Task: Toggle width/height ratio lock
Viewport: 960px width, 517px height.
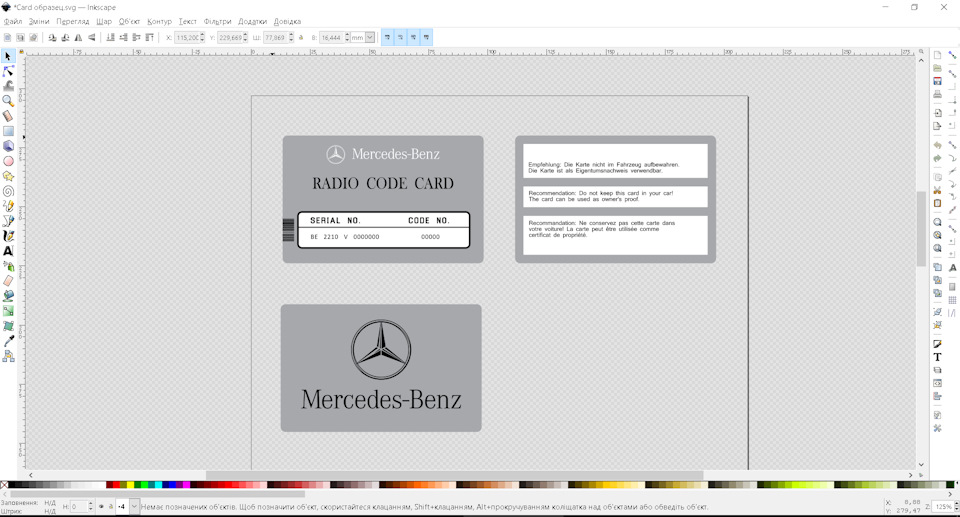Action: [x=301, y=37]
